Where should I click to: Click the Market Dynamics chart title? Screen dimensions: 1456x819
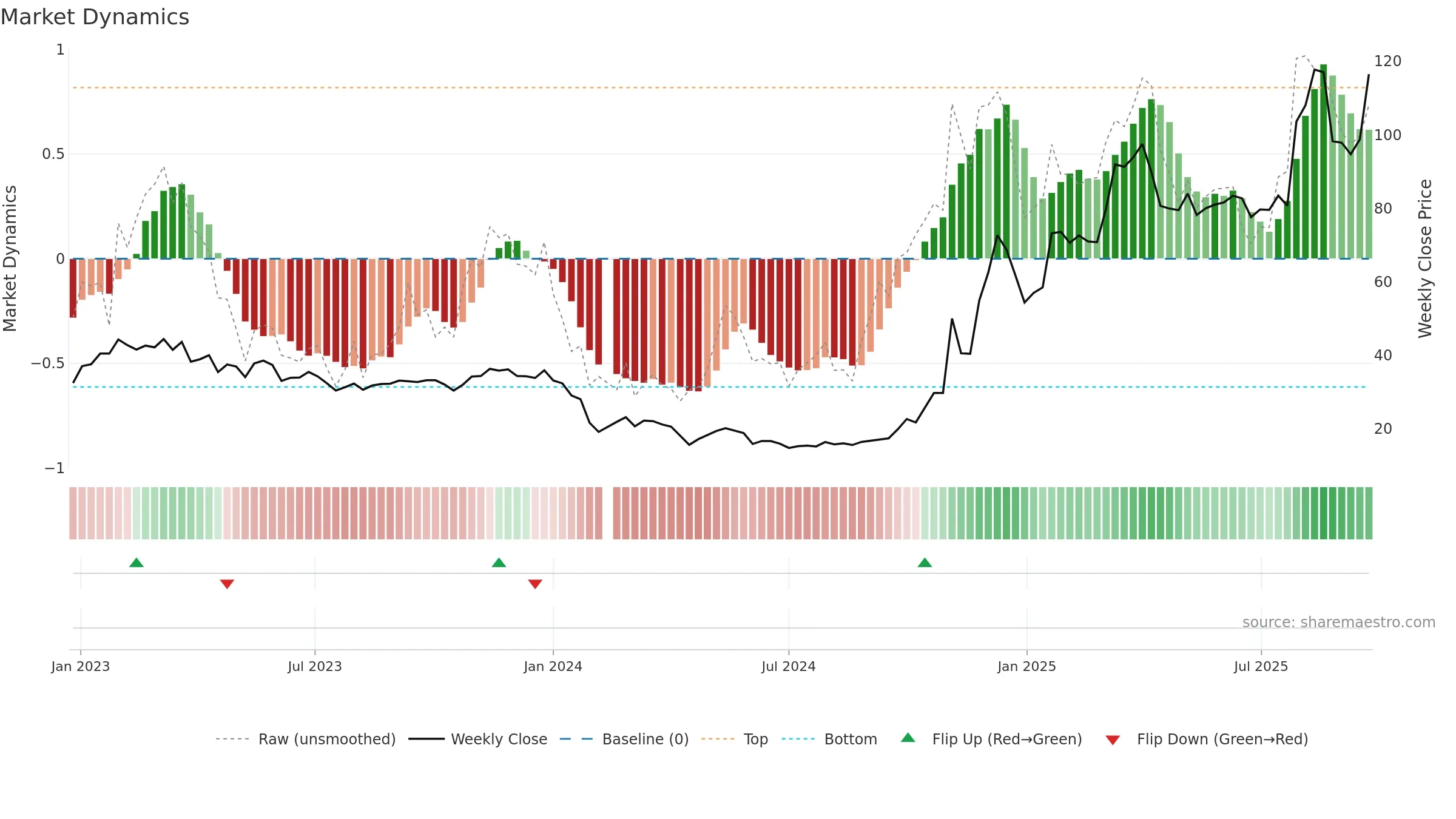(95, 17)
